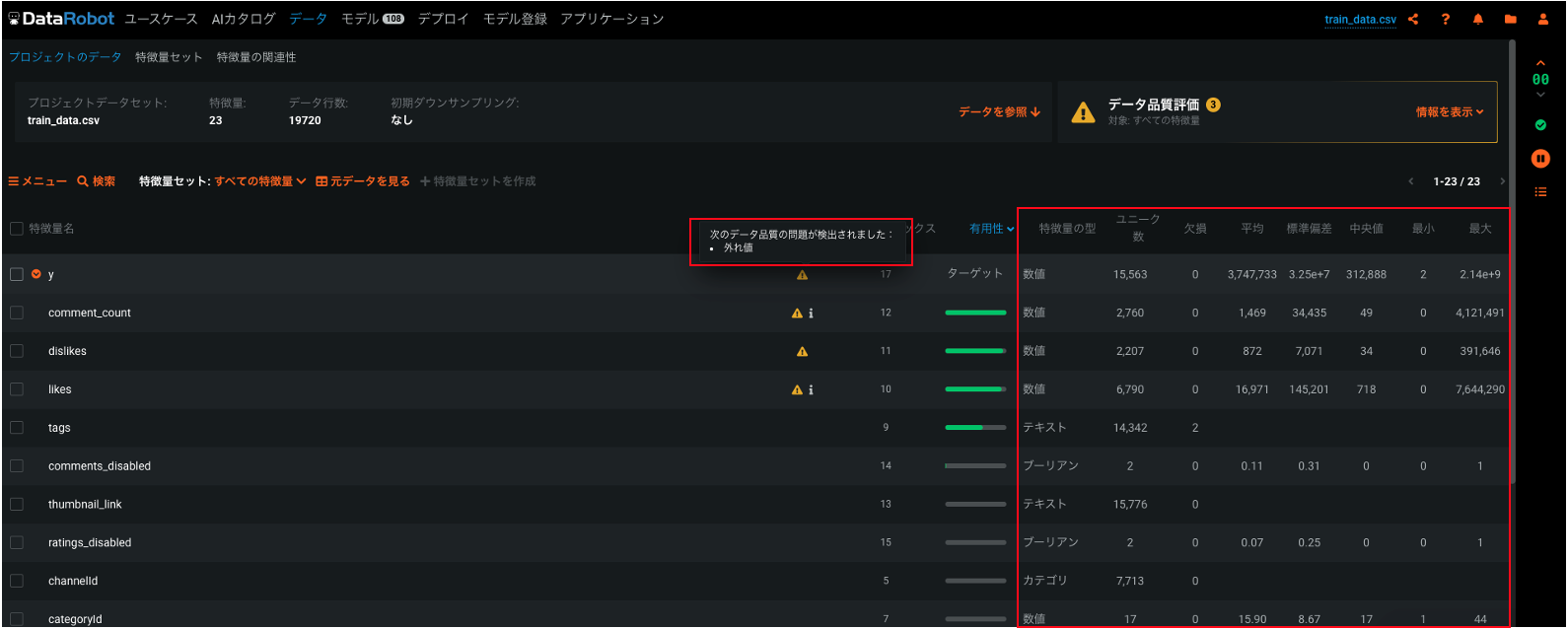Check the box for channelId
The width and height of the screenshot is (1568, 629).
tap(17, 581)
